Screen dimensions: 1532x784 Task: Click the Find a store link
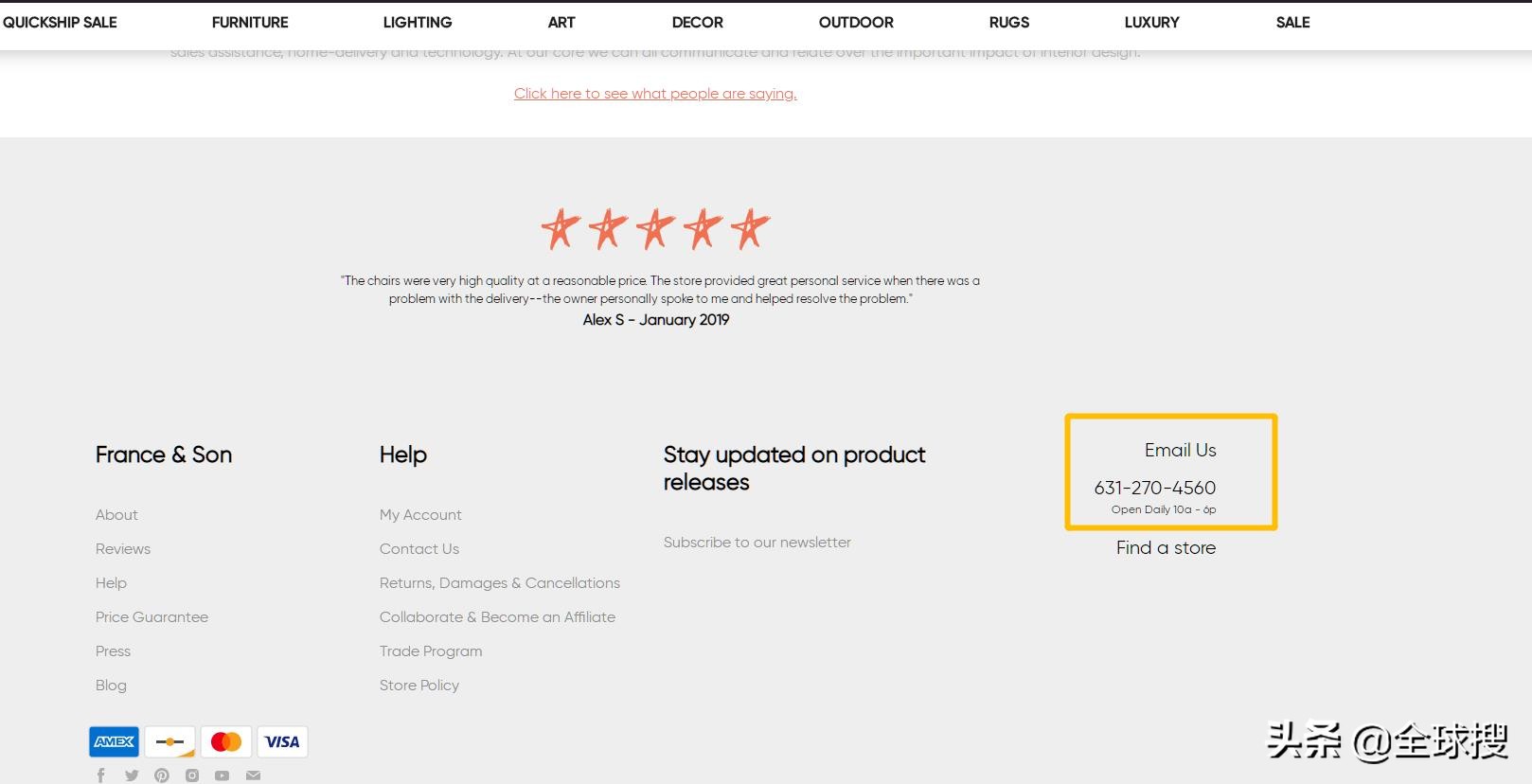(1166, 547)
